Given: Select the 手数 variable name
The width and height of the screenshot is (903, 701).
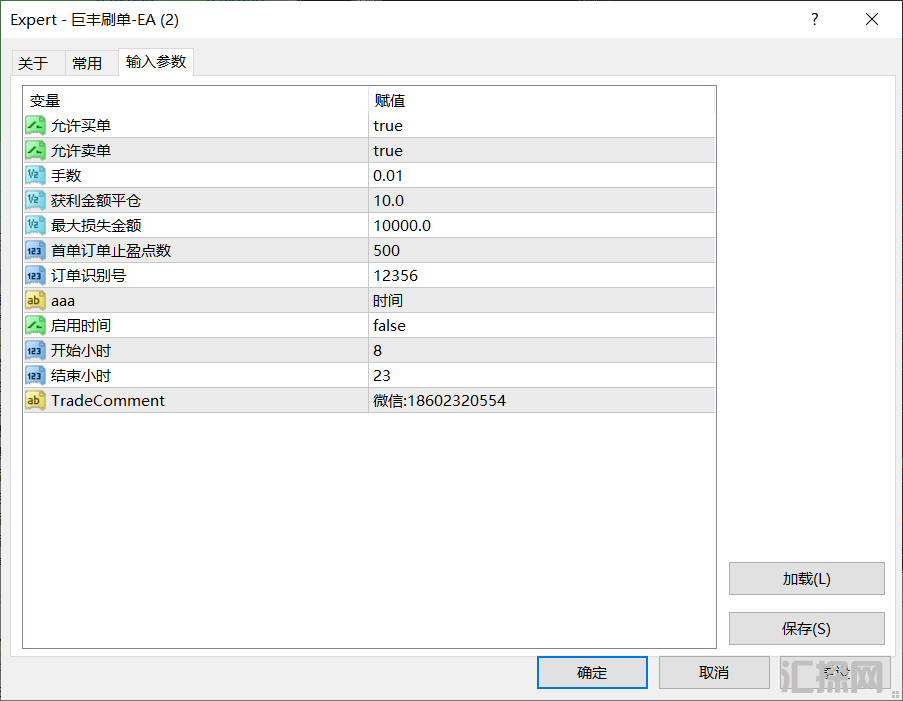Looking at the screenshot, I should [66, 176].
